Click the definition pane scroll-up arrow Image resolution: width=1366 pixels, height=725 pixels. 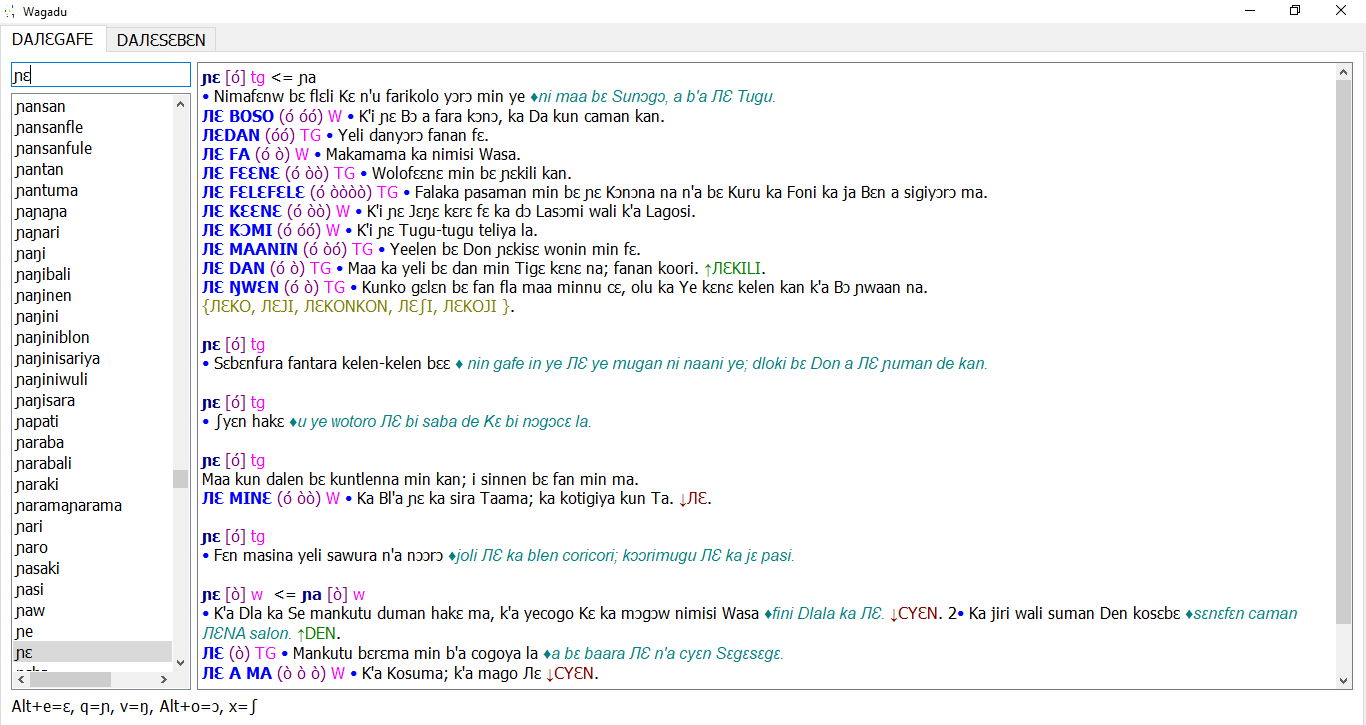[1344, 73]
